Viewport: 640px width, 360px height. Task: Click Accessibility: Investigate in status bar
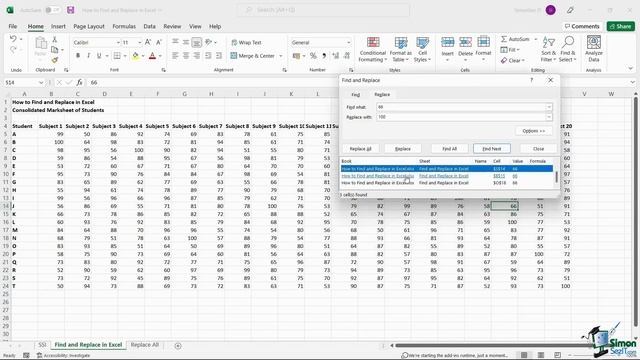pos(63,356)
